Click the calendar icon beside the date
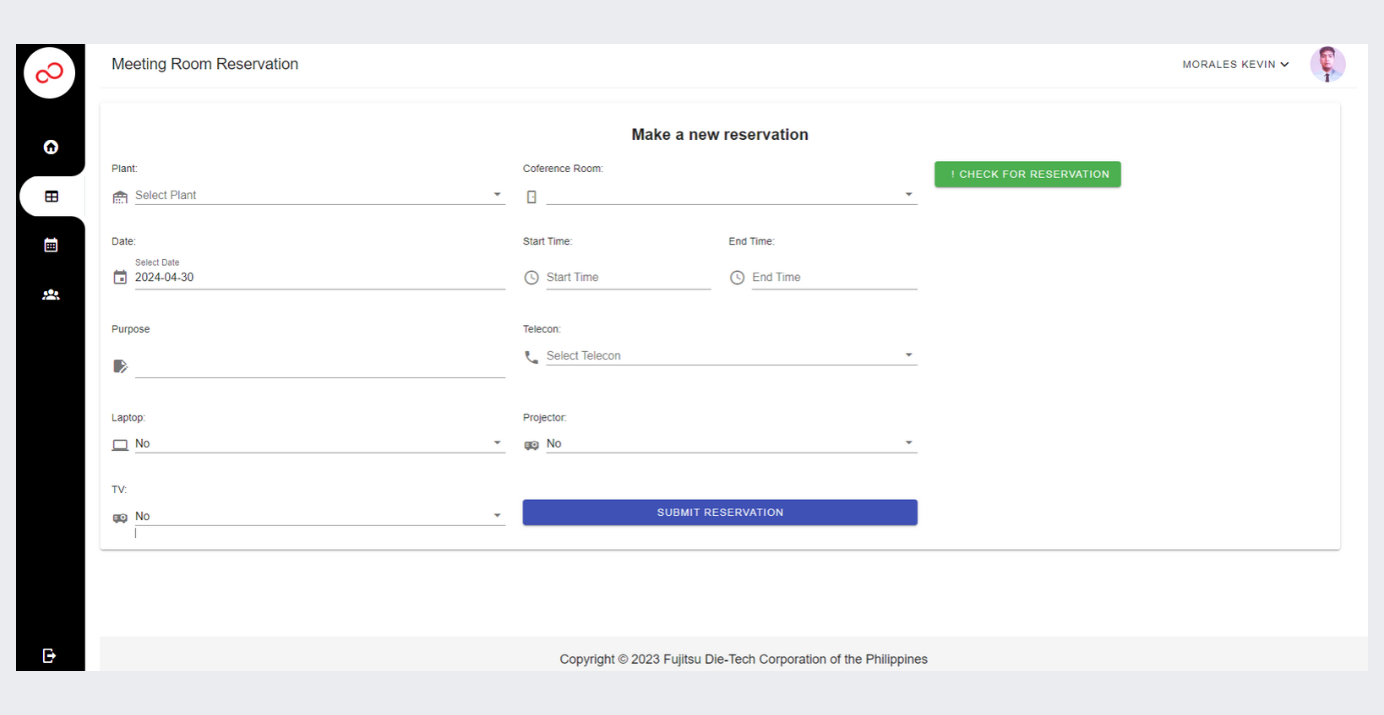The image size is (1384, 715). click(120, 277)
